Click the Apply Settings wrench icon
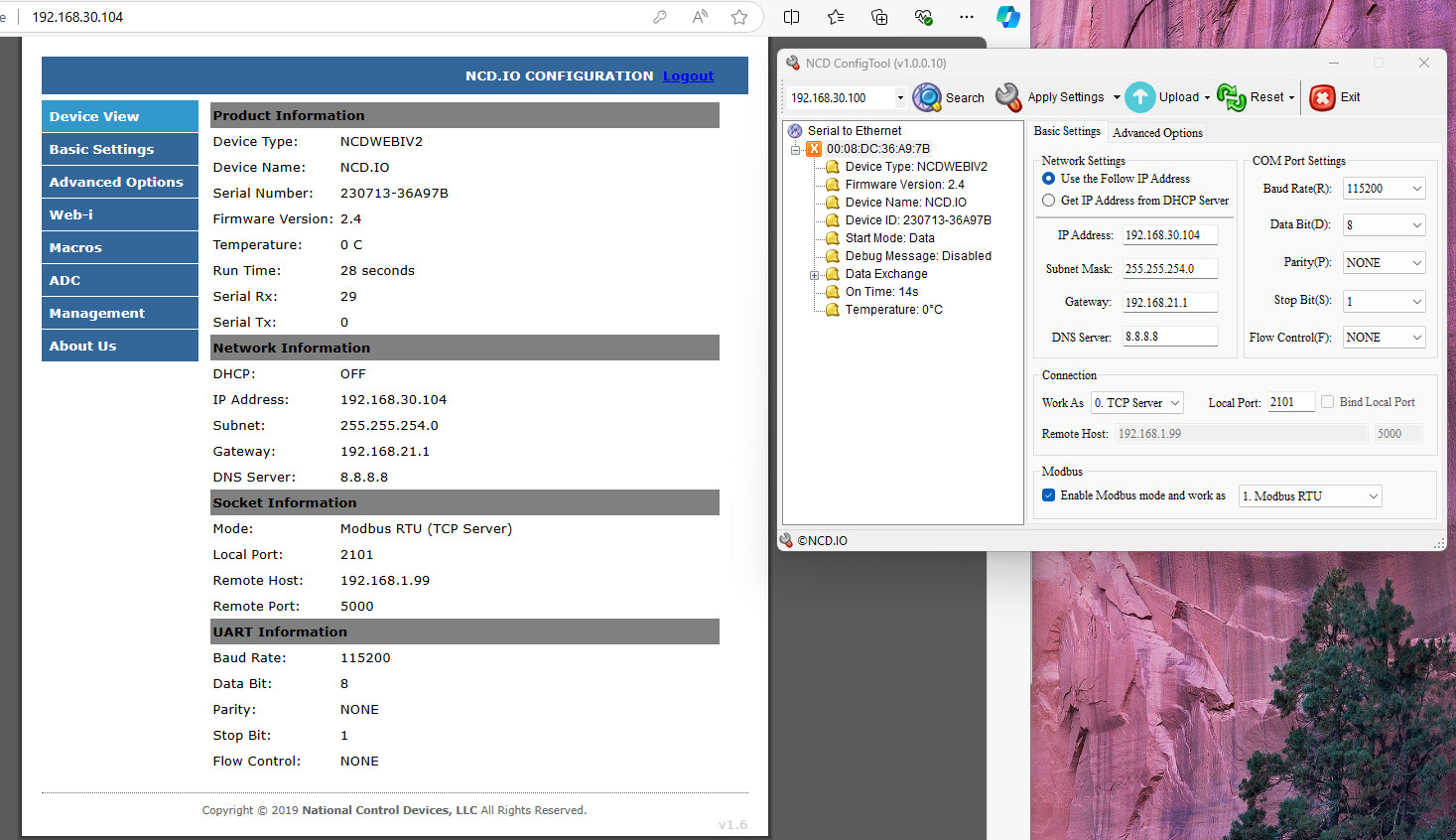The width and height of the screenshot is (1456, 840). tap(1008, 97)
